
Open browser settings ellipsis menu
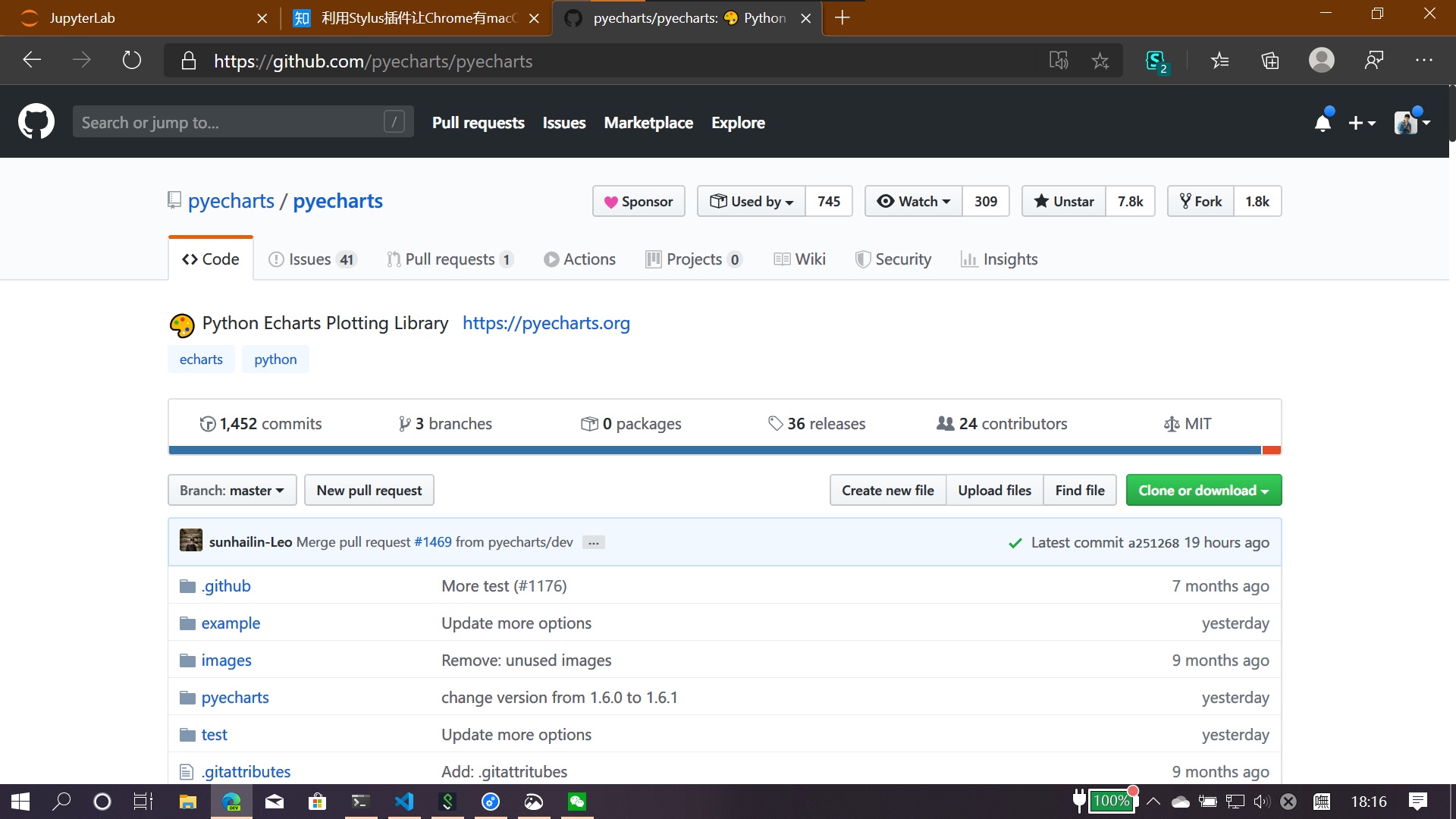tap(1424, 60)
